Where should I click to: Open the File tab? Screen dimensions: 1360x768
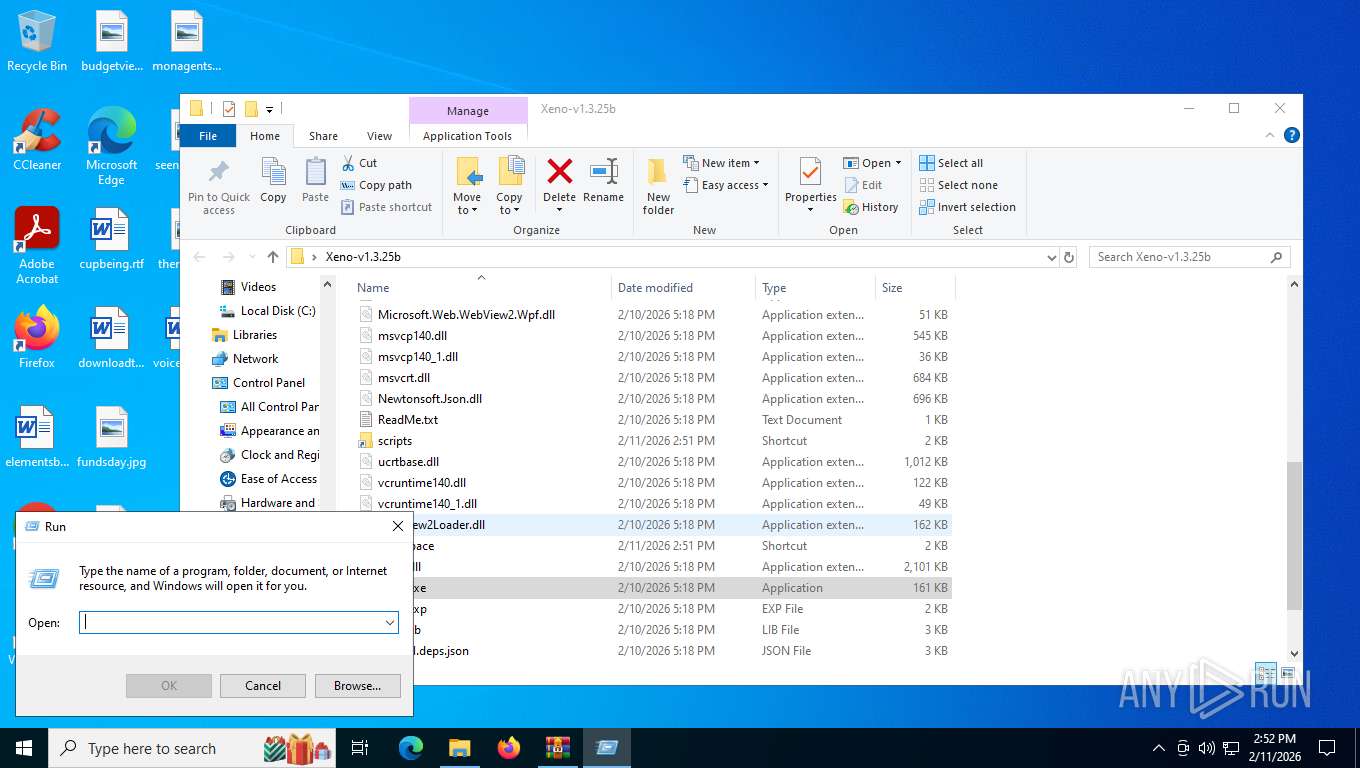208,136
